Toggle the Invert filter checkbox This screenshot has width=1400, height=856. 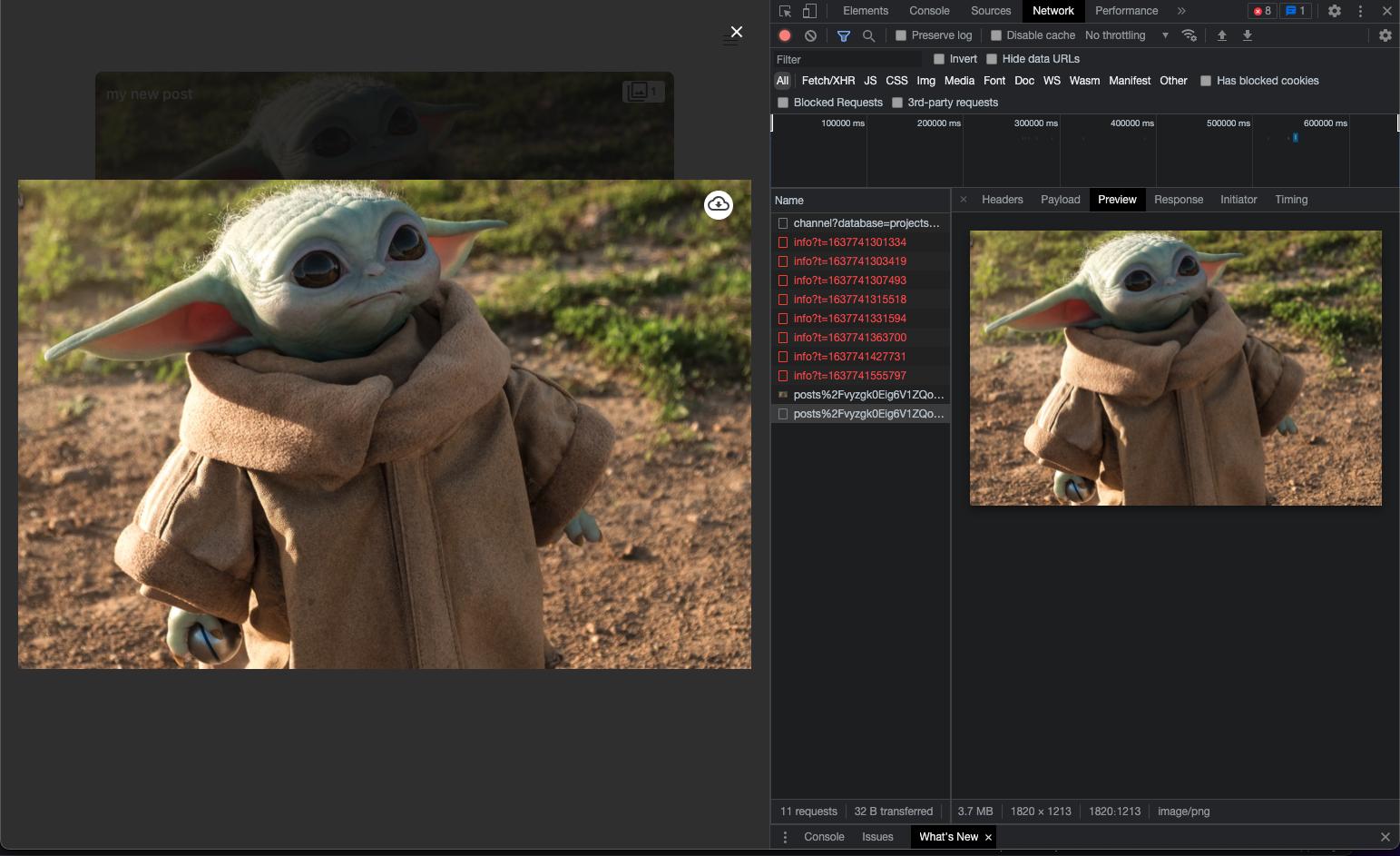tap(939, 59)
